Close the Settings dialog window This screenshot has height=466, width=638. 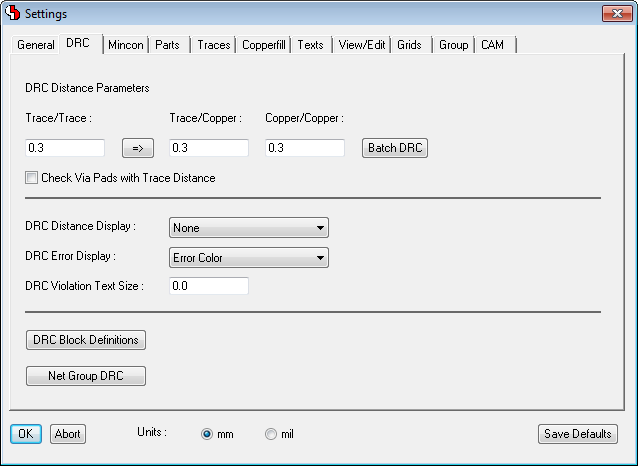pyautogui.click(x=614, y=13)
